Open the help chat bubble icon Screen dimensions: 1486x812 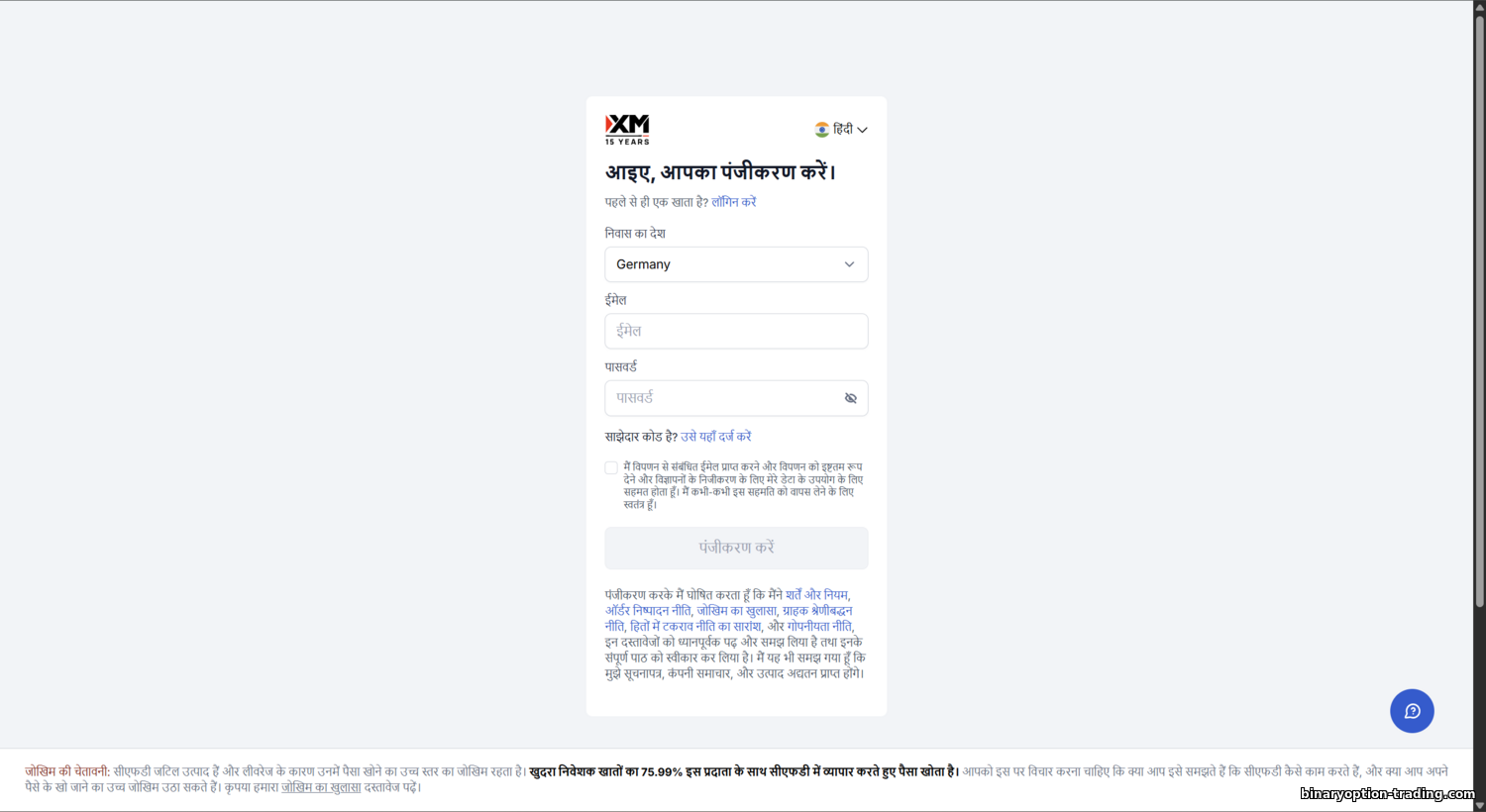tap(1412, 711)
